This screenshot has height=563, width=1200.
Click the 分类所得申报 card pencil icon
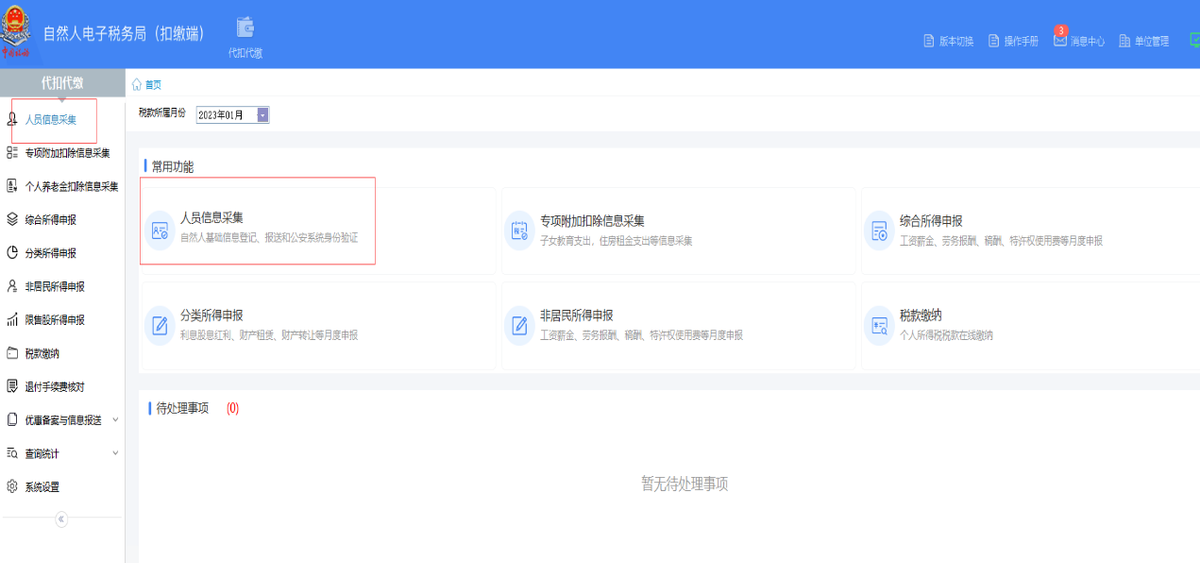(x=159, y=325)
